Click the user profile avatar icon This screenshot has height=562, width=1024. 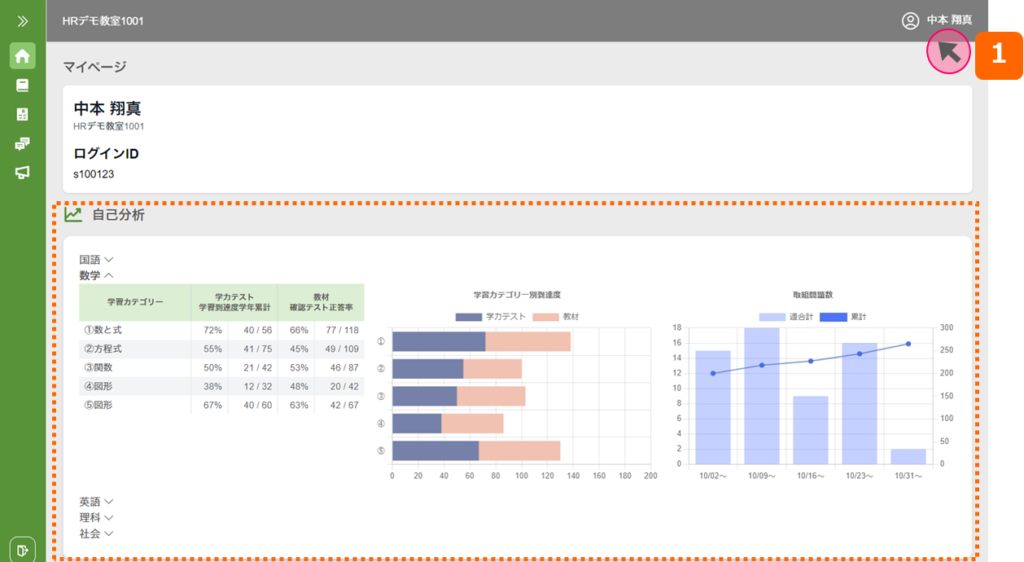tap(910, 20)
